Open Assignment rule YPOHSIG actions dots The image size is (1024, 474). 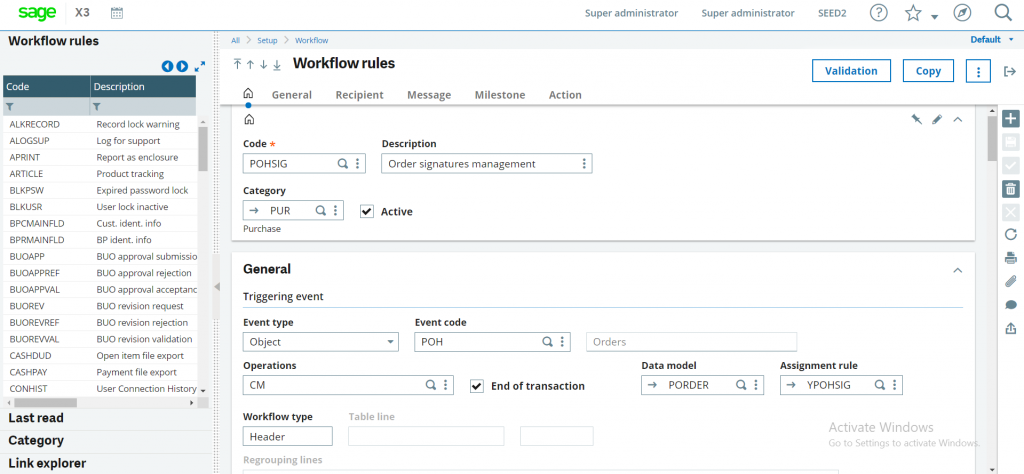point(894,385)
